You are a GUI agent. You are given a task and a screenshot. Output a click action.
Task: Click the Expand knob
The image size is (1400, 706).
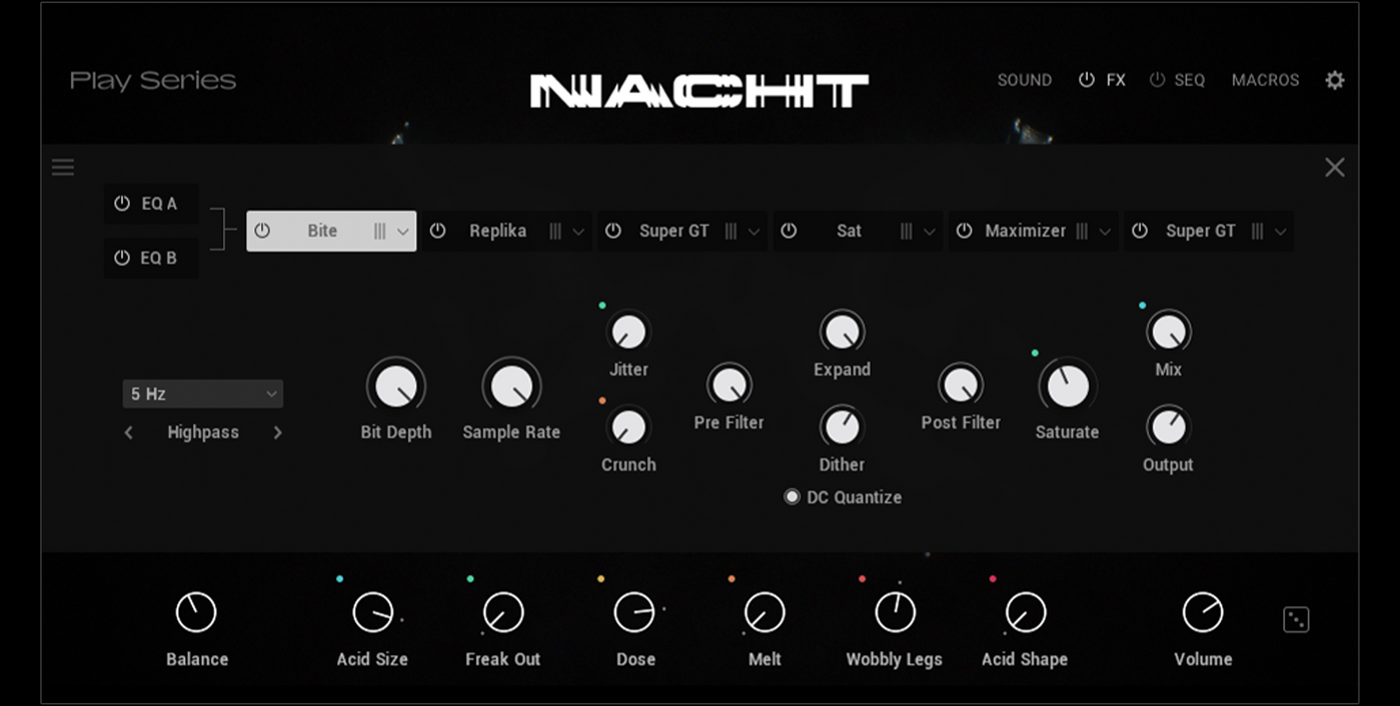coord(842,332)
